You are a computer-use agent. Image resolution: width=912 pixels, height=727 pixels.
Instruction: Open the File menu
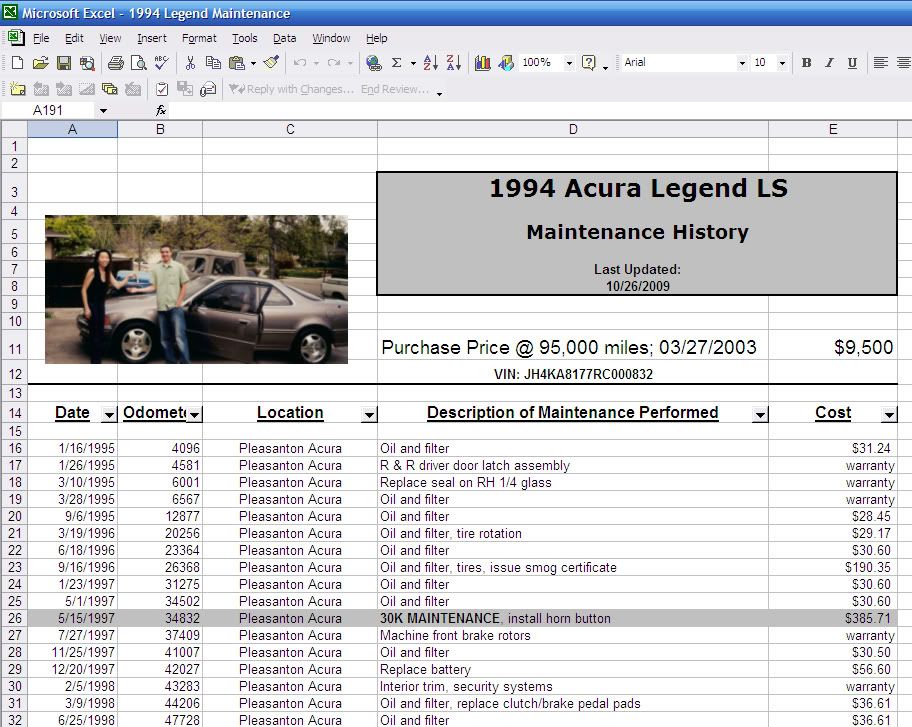(x=41, y=38)
